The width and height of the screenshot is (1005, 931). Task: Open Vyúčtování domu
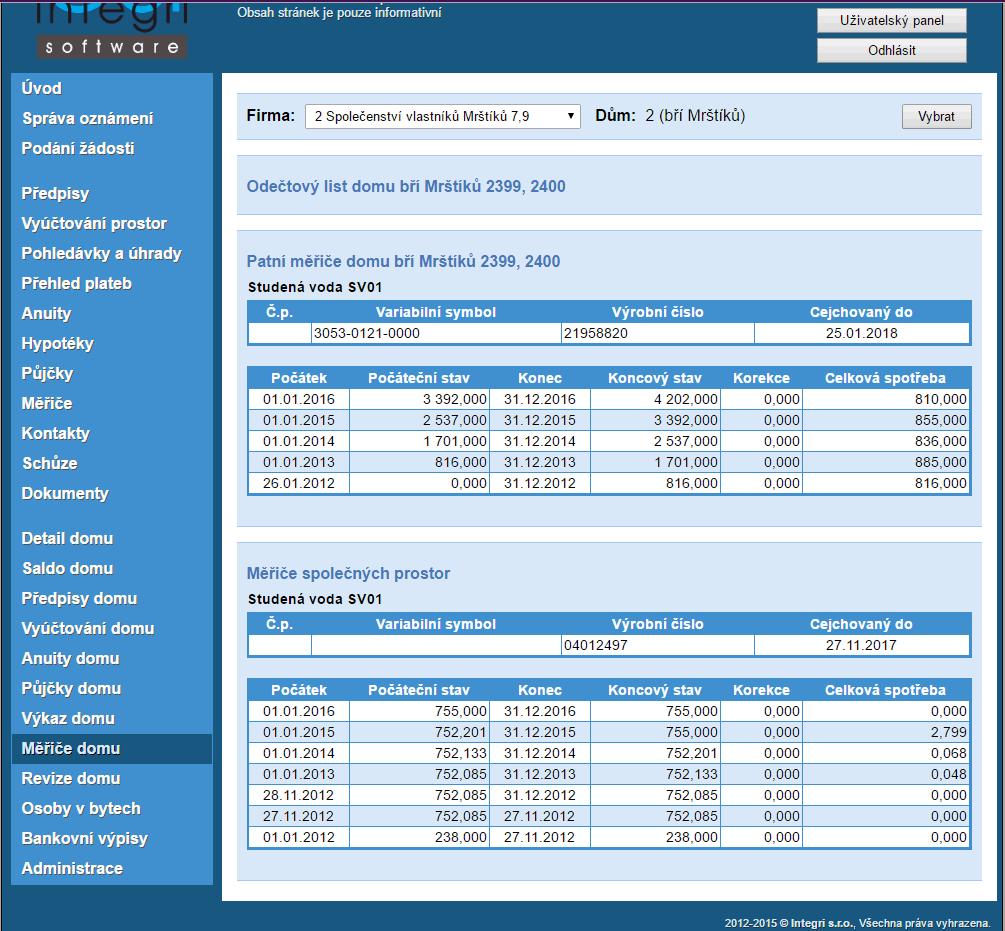[x=88, y=629]
